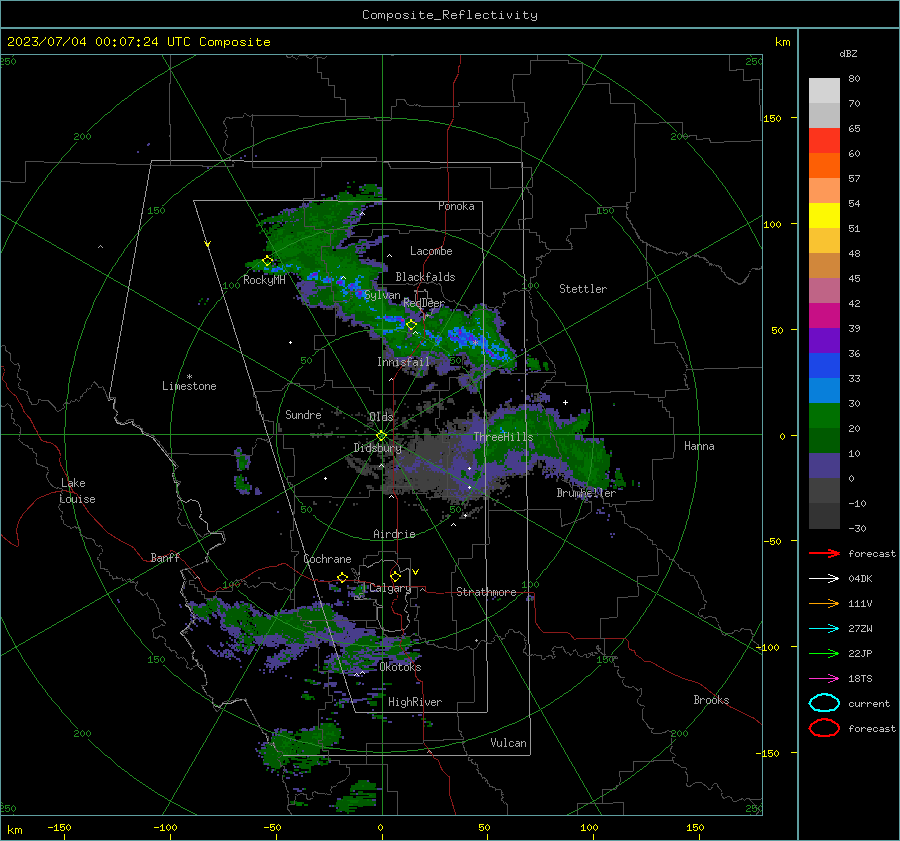Click the HighRiver town label

coord(415,702)
